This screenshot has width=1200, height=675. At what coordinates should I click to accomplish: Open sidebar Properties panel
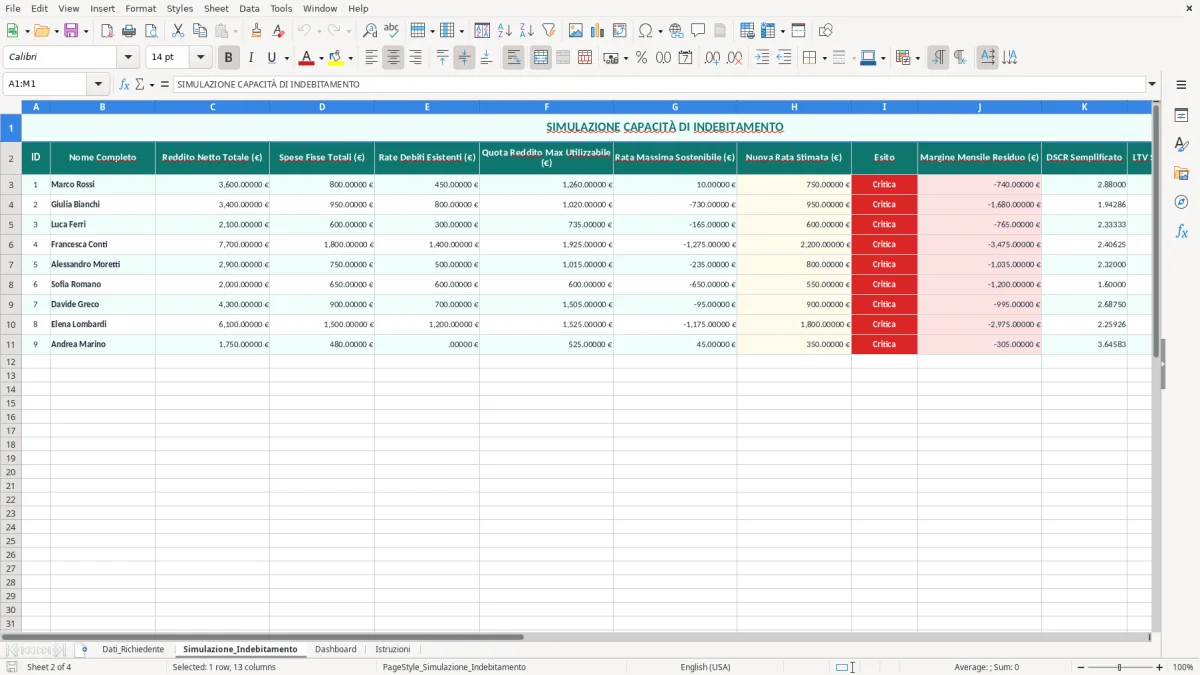point(1181,115)
